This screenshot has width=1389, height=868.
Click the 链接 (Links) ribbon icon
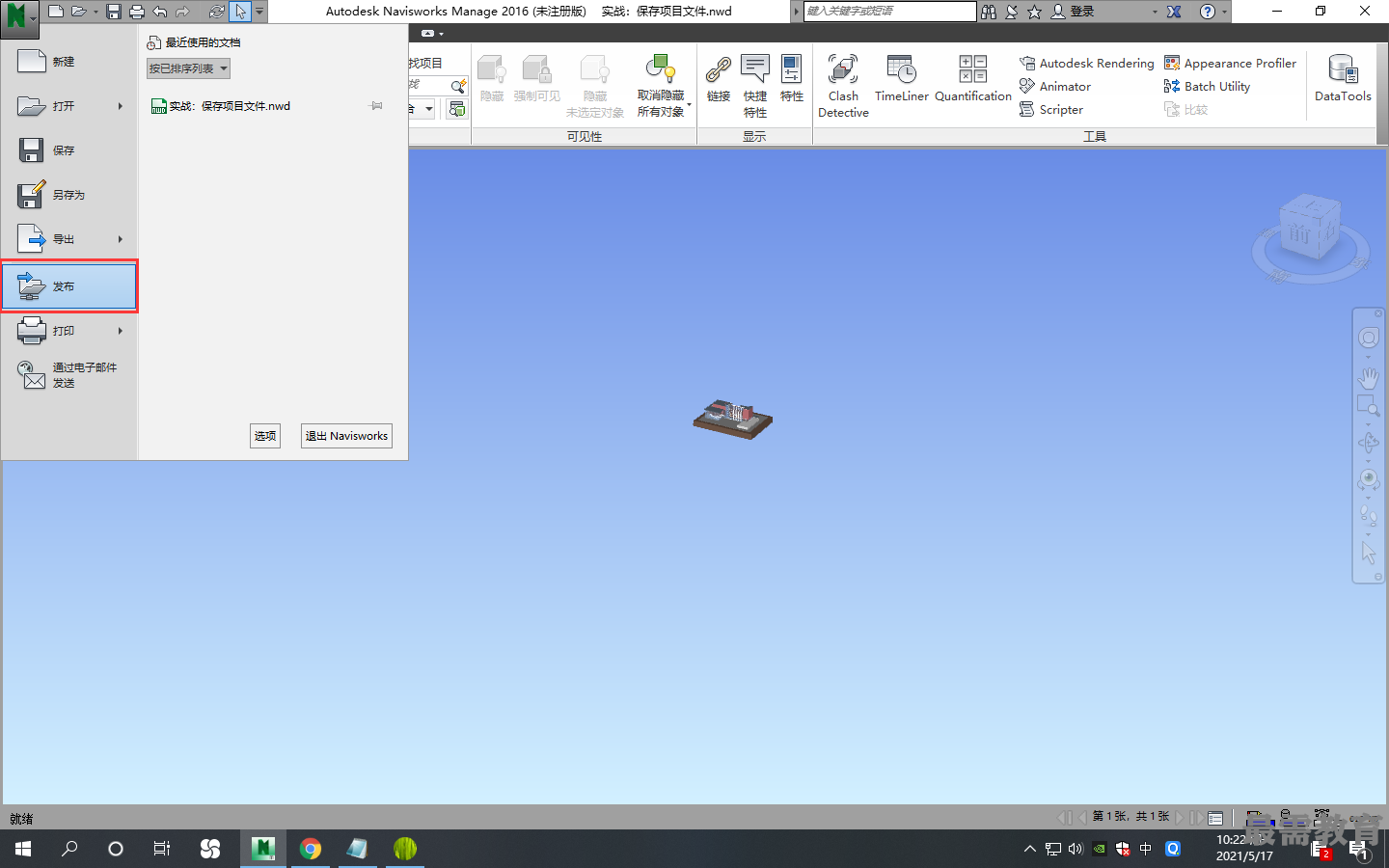(x=719, y=79)
